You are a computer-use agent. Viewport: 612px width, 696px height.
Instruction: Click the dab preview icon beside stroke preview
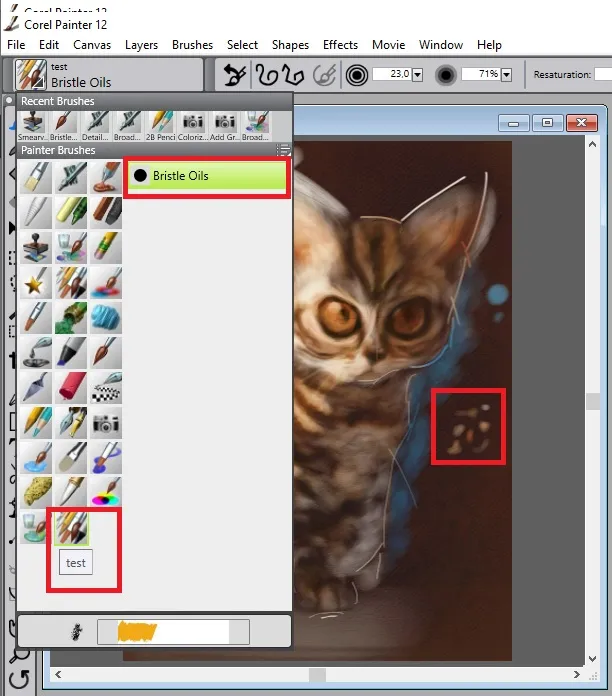[x=77, y=631]
